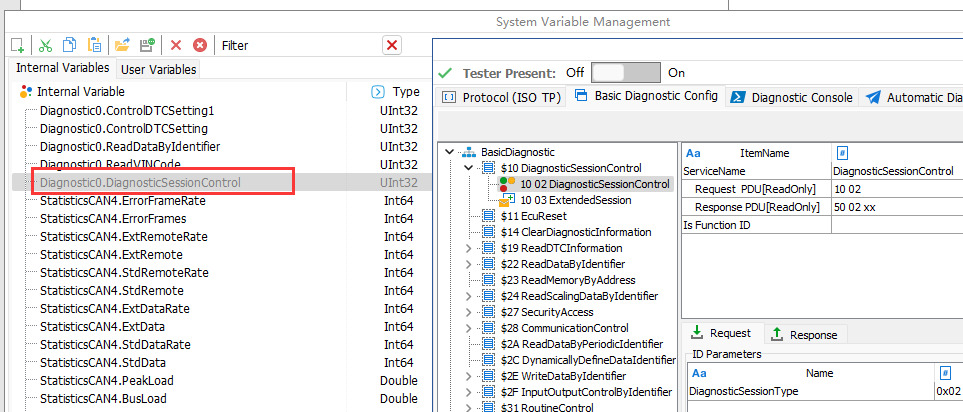Click the copy icon in the toolbar
963x412 pixels.
coord(69,45)
